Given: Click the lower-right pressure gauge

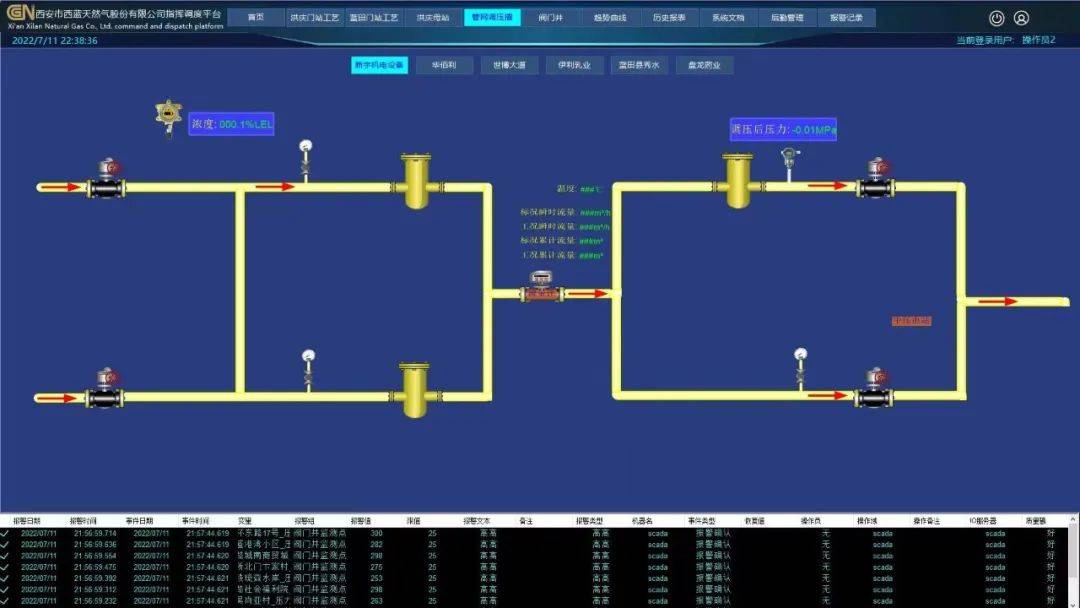Looking at the screenshot, I should [x=800, y=369].
